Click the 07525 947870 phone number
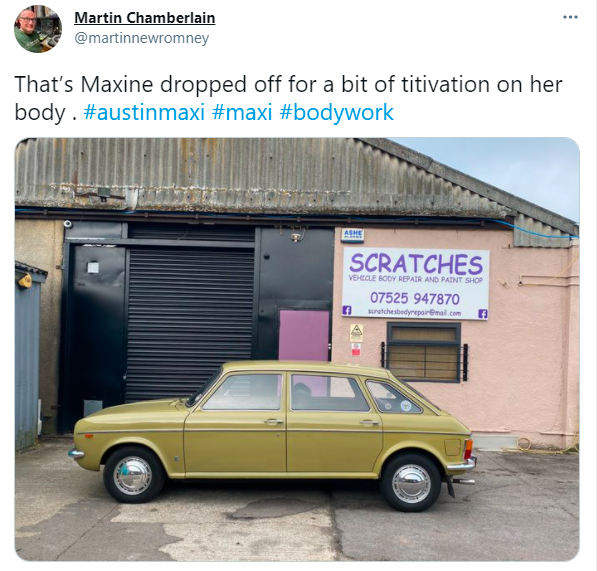 coord(415,298)
